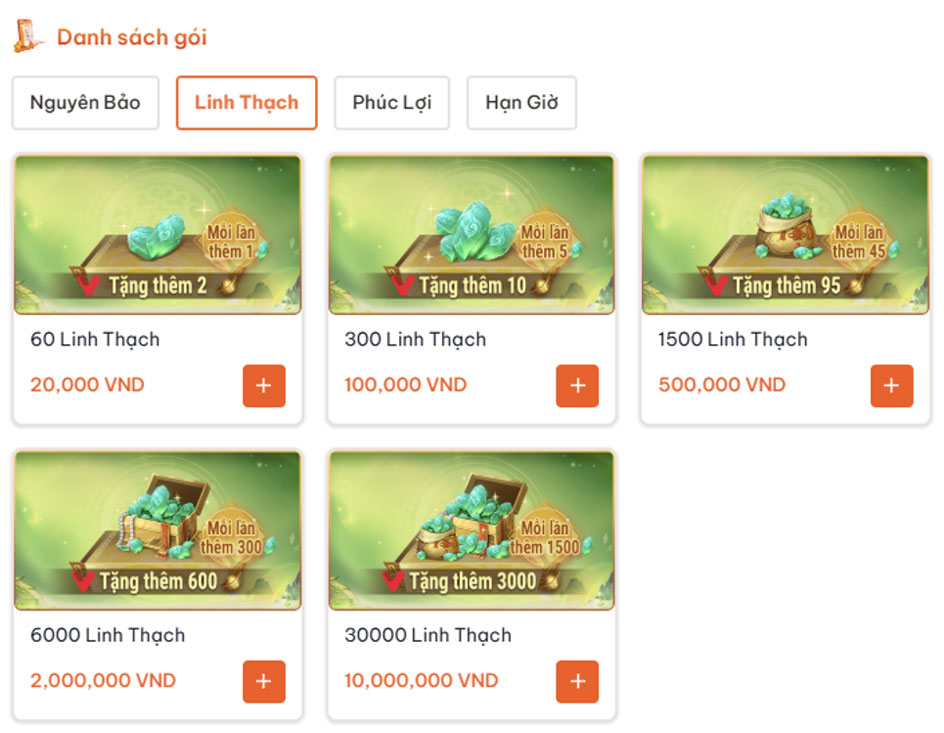Add the 60 Linh Thạch package with plus button
The height and width of the screenshot is (733, 944).
point(264,385)
